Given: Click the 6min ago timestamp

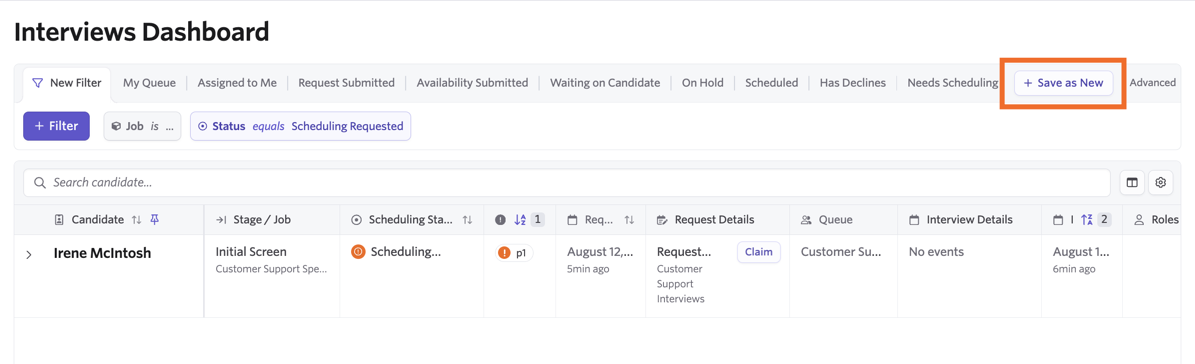Looking at the screenshot, I should [x=1074, y=269].
